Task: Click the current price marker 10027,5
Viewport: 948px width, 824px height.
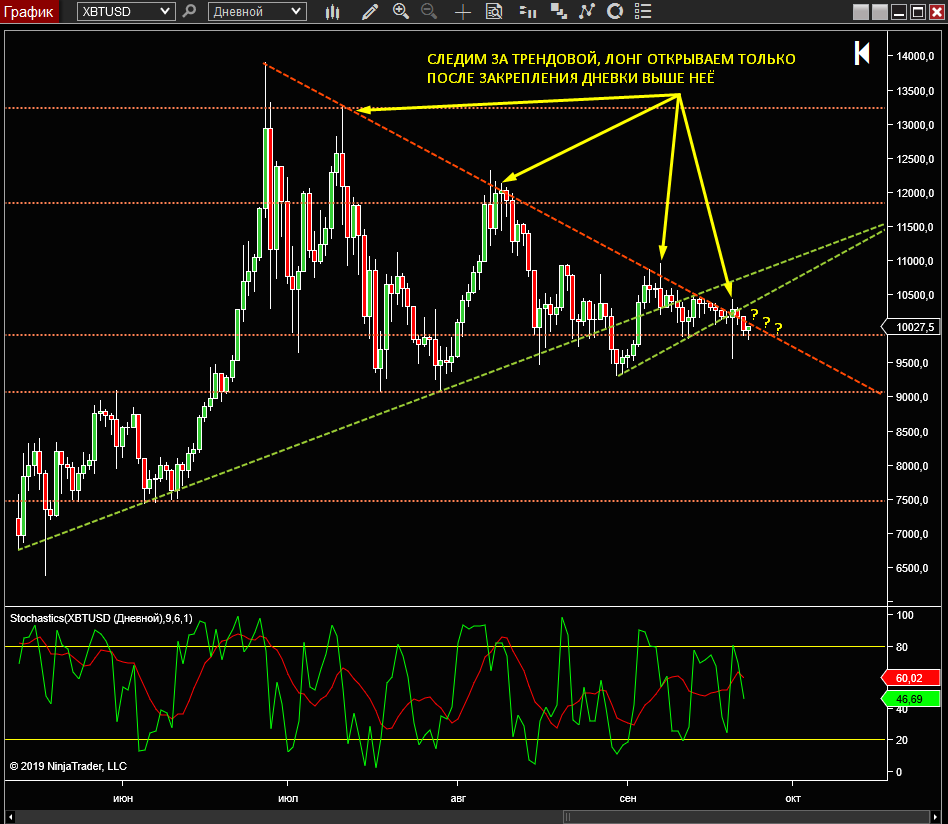Action: point(911,327)
